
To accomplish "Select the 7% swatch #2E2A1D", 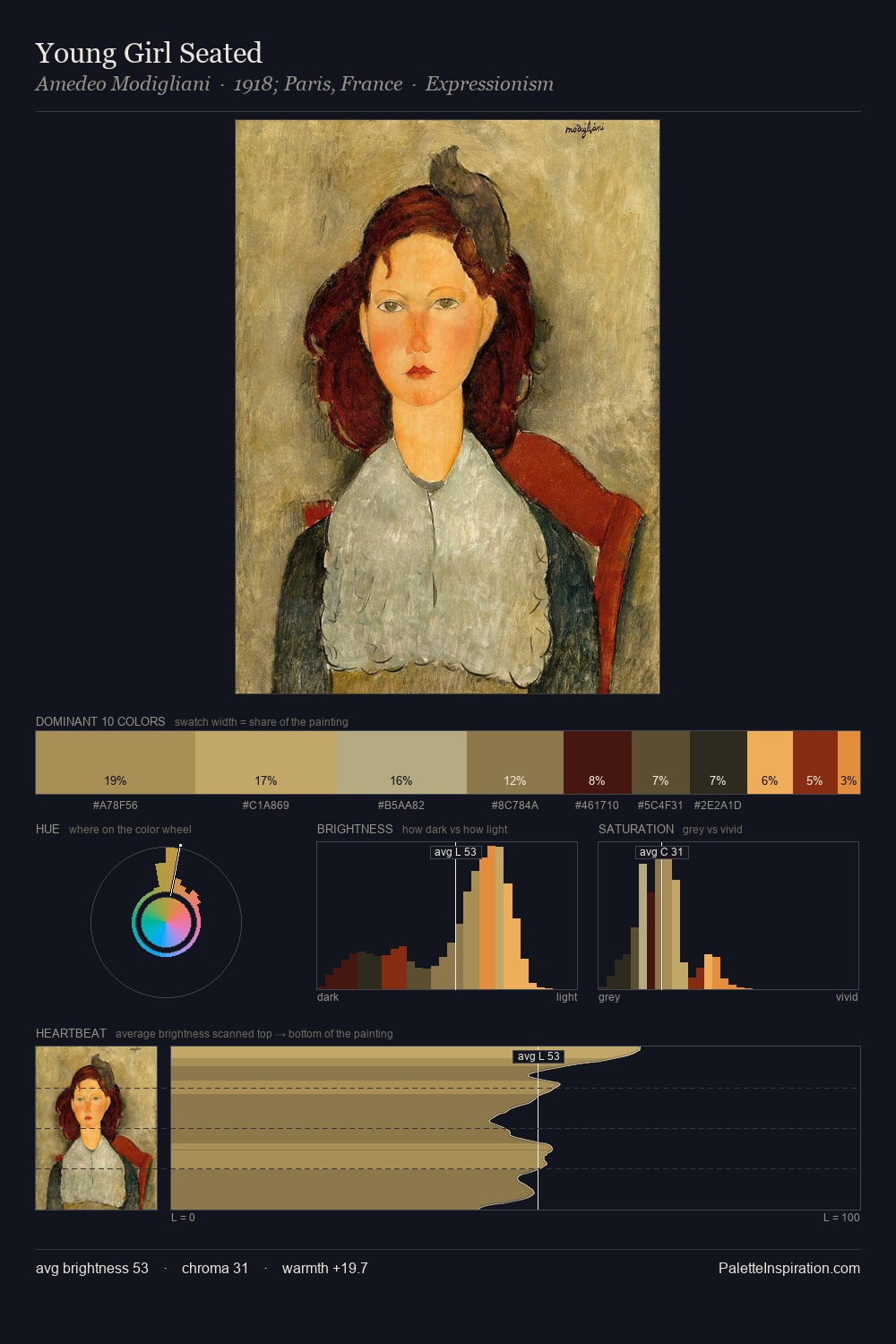I will point(719,762).
